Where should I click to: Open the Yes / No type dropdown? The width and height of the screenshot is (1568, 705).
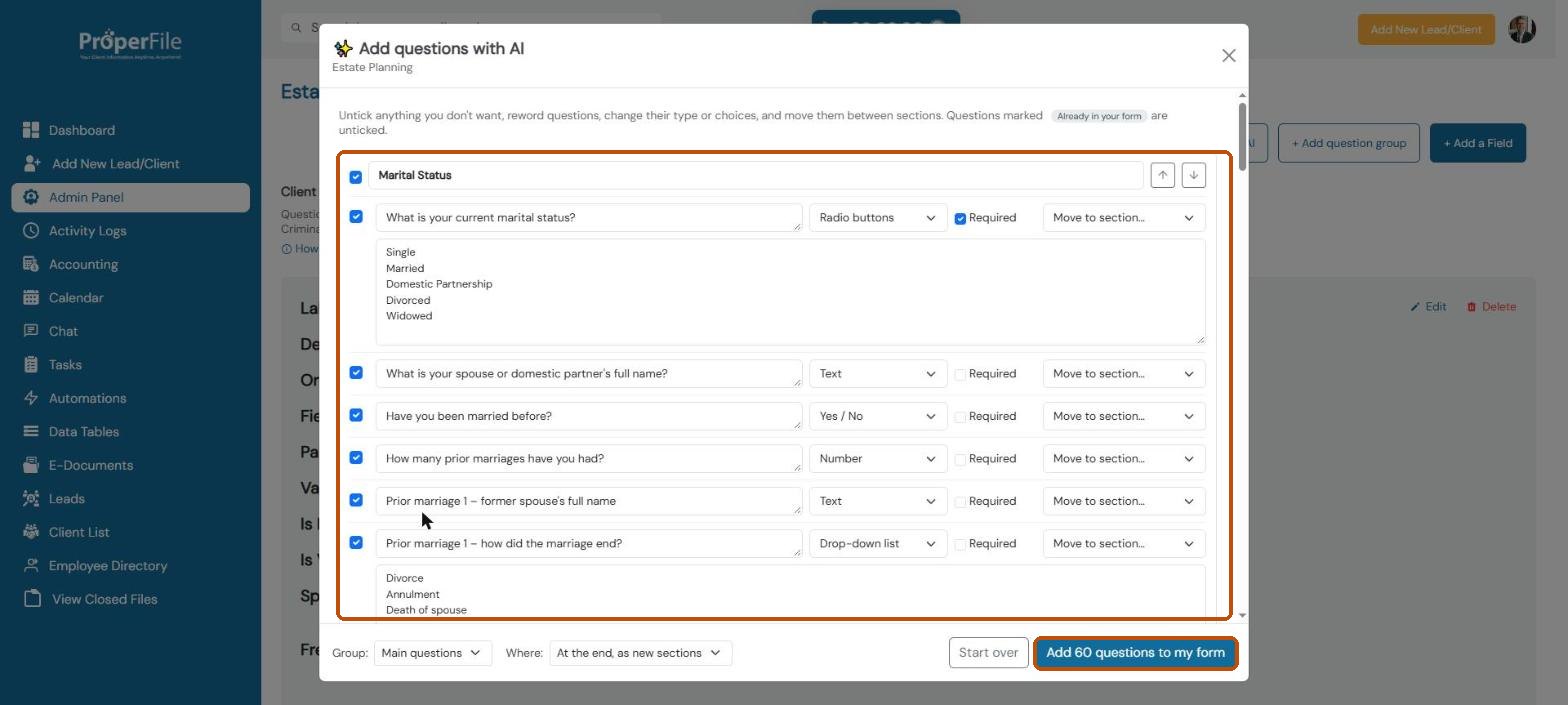(x=877, y=416)
